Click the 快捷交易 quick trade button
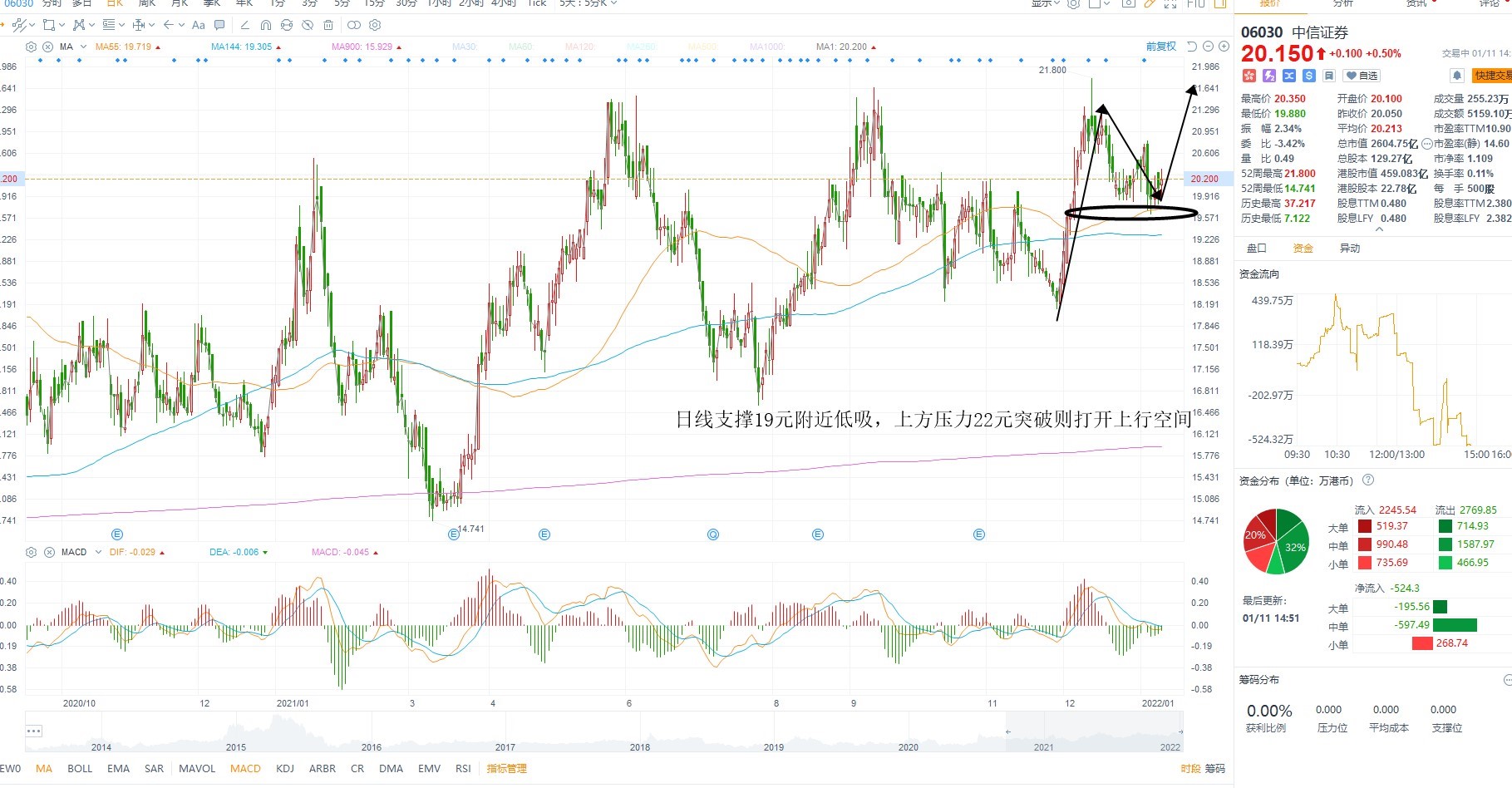This screenshot has height=788, width=1512. [x=1493, y=76]
